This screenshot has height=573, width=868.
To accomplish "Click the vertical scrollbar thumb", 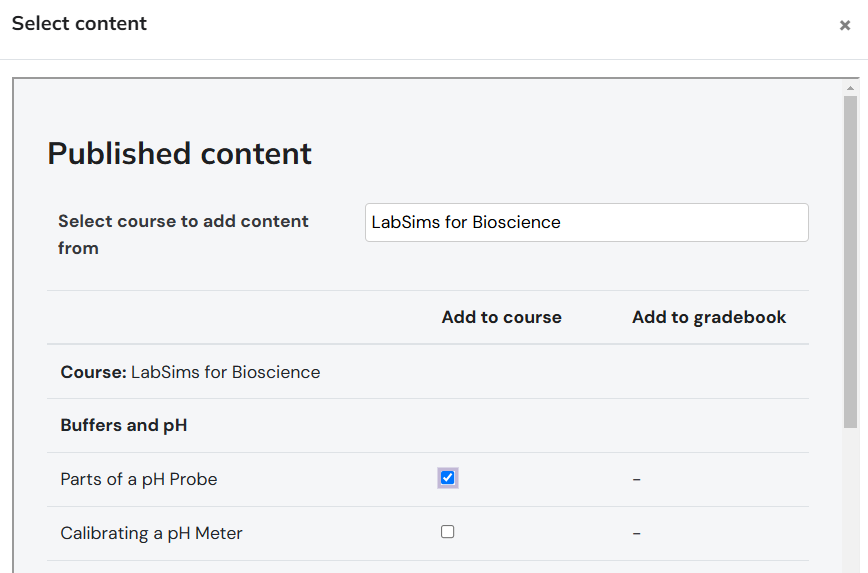I will pyautogui.click(x=850, y=260).
